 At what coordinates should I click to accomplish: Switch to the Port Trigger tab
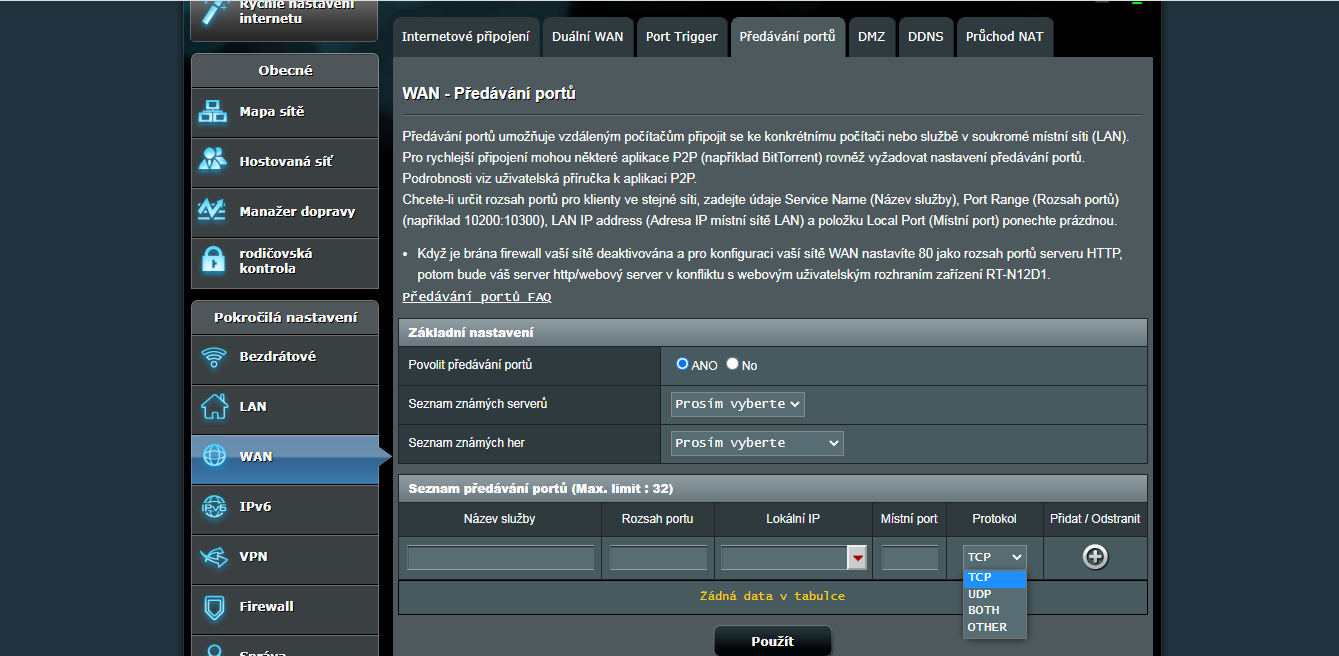pyautogui.click(x=681, y=37)
